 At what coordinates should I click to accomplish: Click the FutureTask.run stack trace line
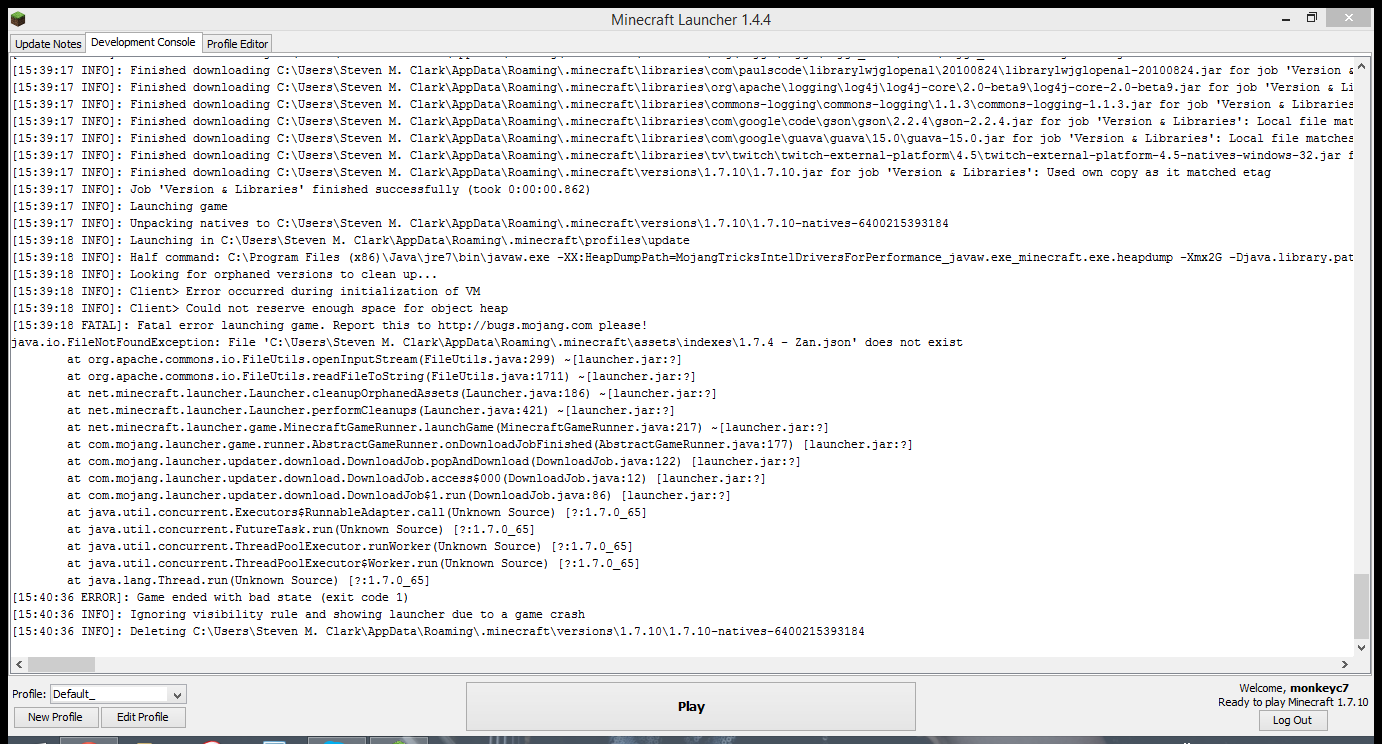click(x=301, y=529)
